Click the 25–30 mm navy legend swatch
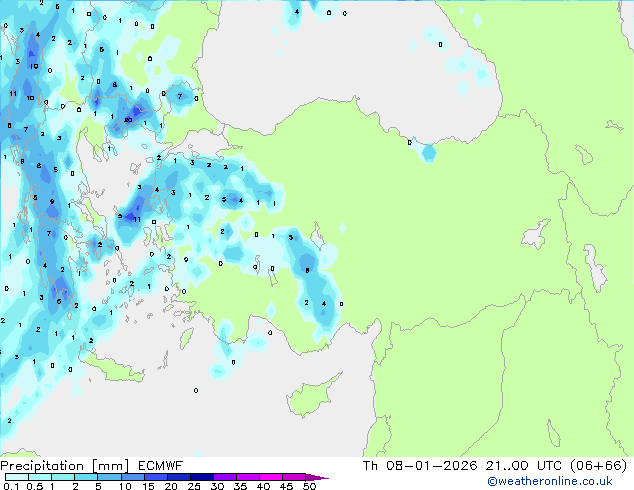 tap(201, 477)
